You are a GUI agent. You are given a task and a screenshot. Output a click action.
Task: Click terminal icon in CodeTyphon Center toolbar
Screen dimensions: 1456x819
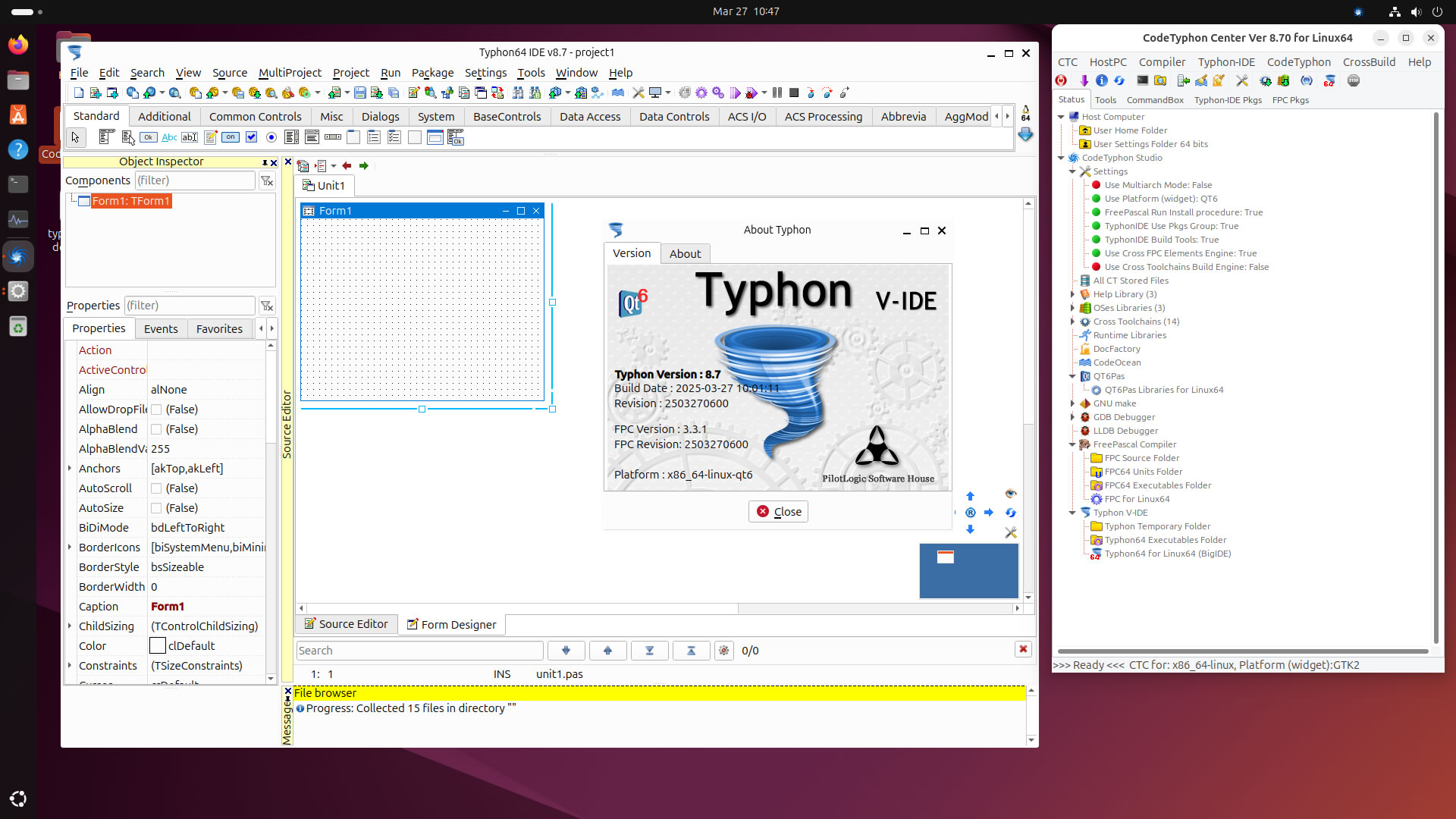[x=1142, y=80]
